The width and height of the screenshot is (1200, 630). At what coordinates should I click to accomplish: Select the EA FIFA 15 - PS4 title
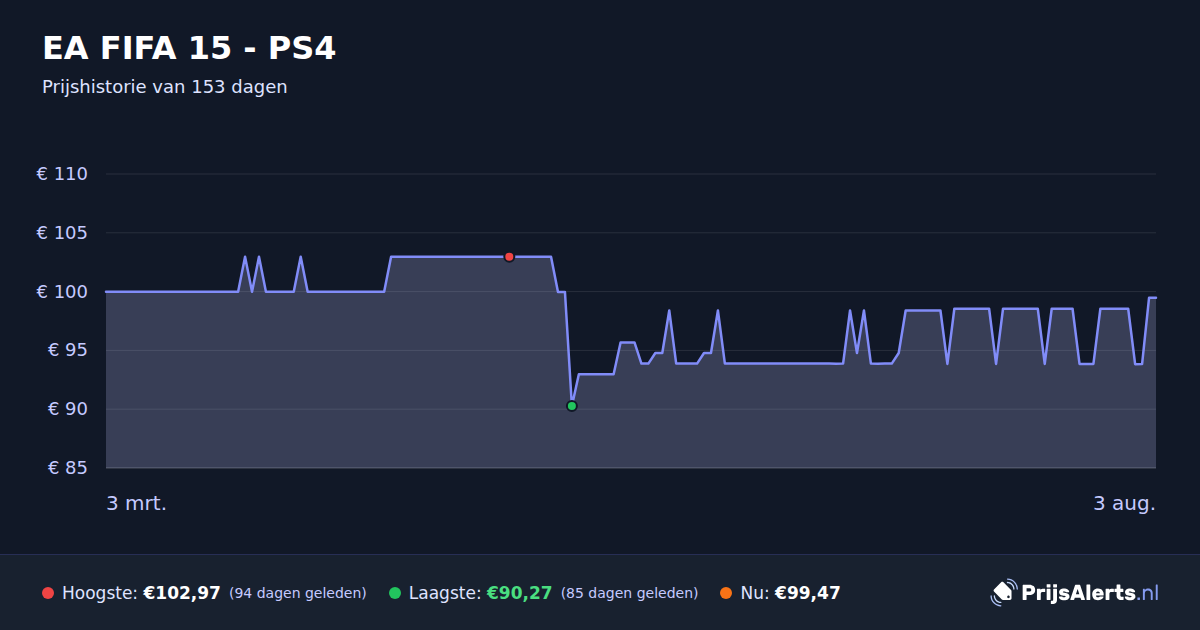pyautogui.click(x=189, y=48)
